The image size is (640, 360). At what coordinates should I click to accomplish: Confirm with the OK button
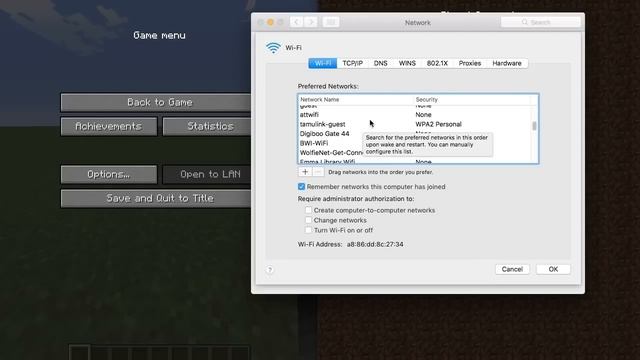(553, 269)
